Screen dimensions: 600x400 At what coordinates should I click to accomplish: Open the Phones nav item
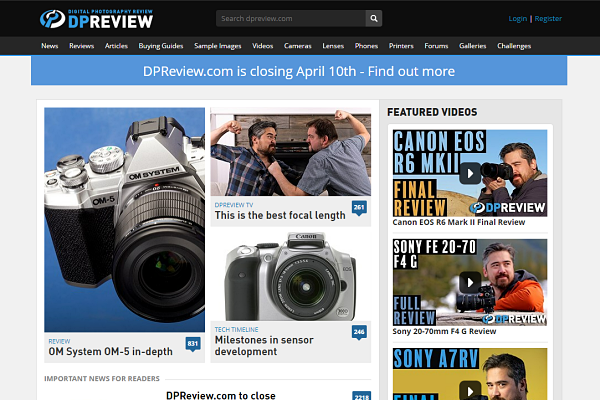point(366,46)
